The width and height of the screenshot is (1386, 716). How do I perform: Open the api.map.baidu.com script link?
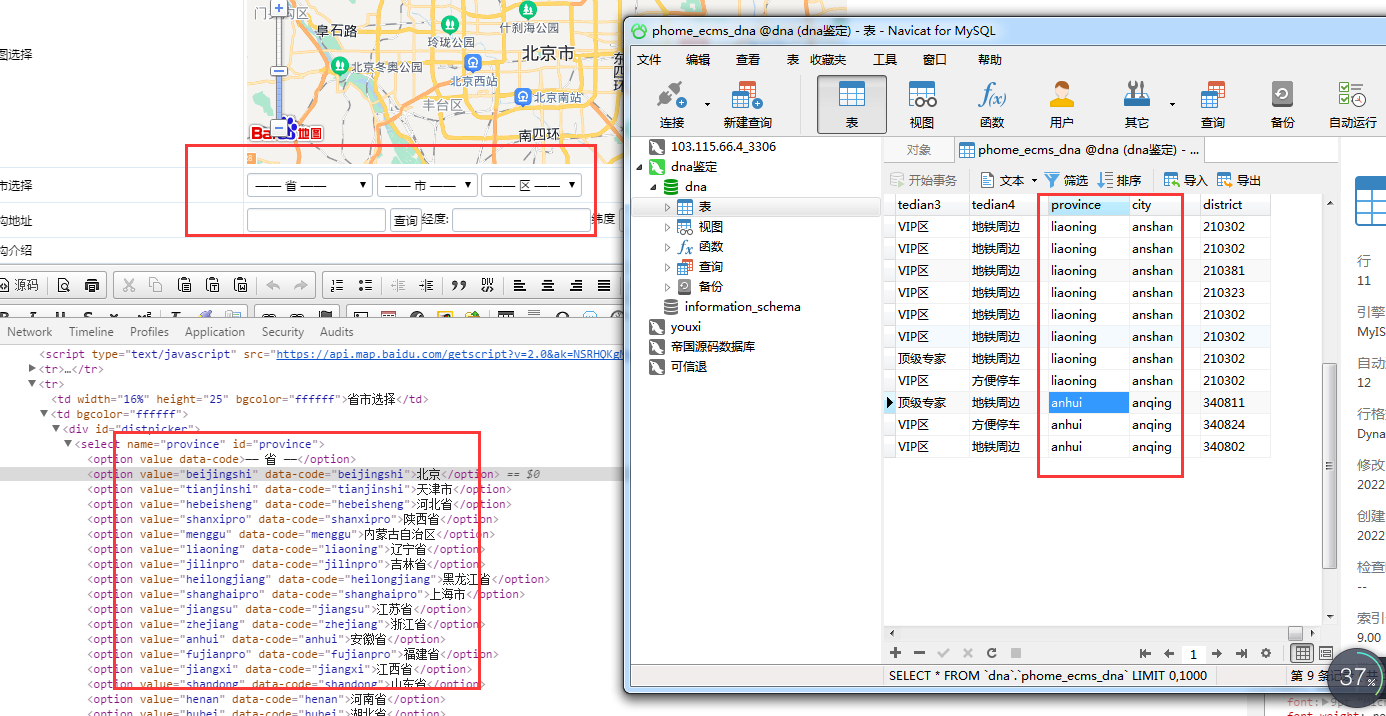pos(450,354)
